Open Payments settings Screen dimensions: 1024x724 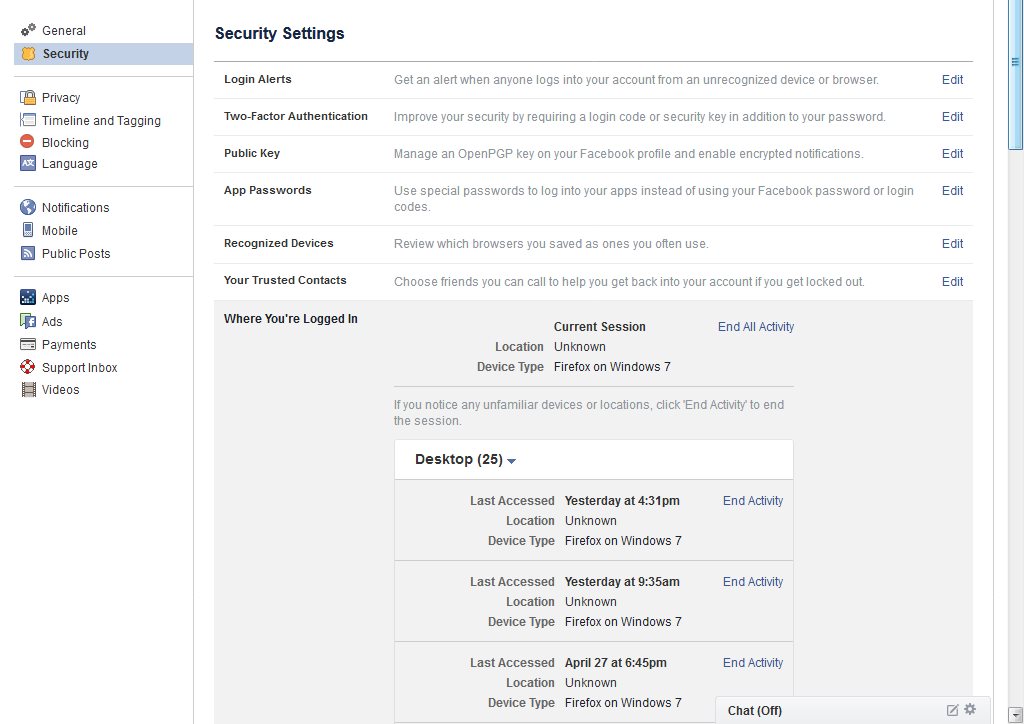69,345
